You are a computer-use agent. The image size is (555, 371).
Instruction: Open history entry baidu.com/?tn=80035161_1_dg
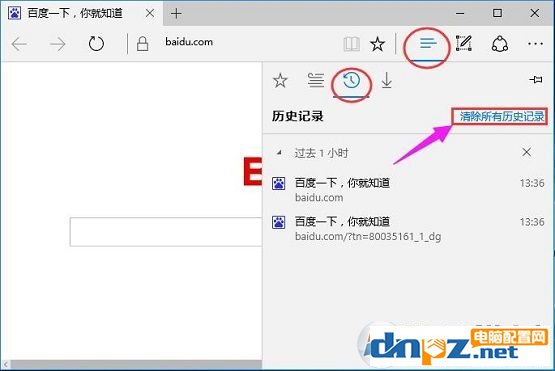coord(408,229)
